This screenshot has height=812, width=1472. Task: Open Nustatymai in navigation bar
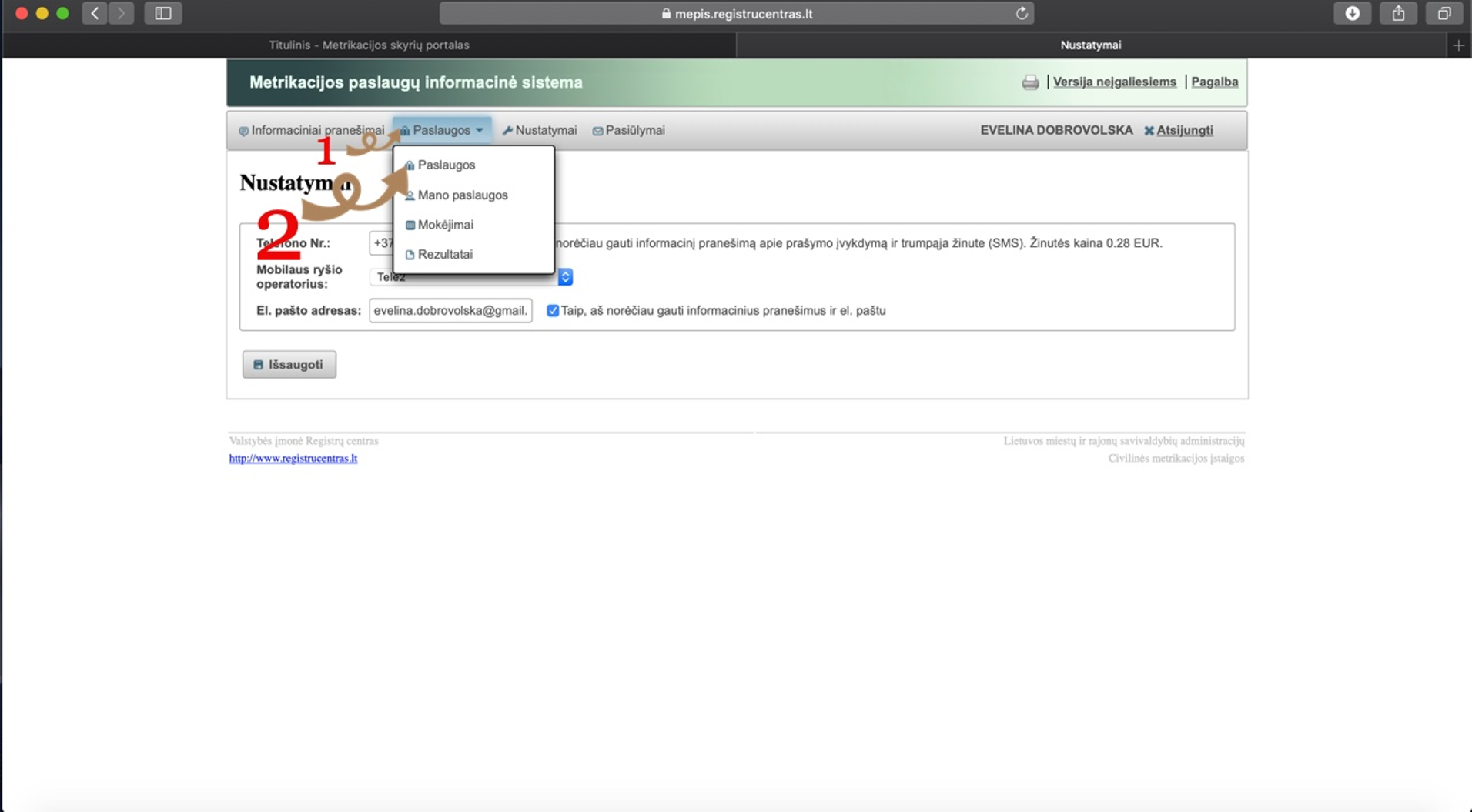540,130
